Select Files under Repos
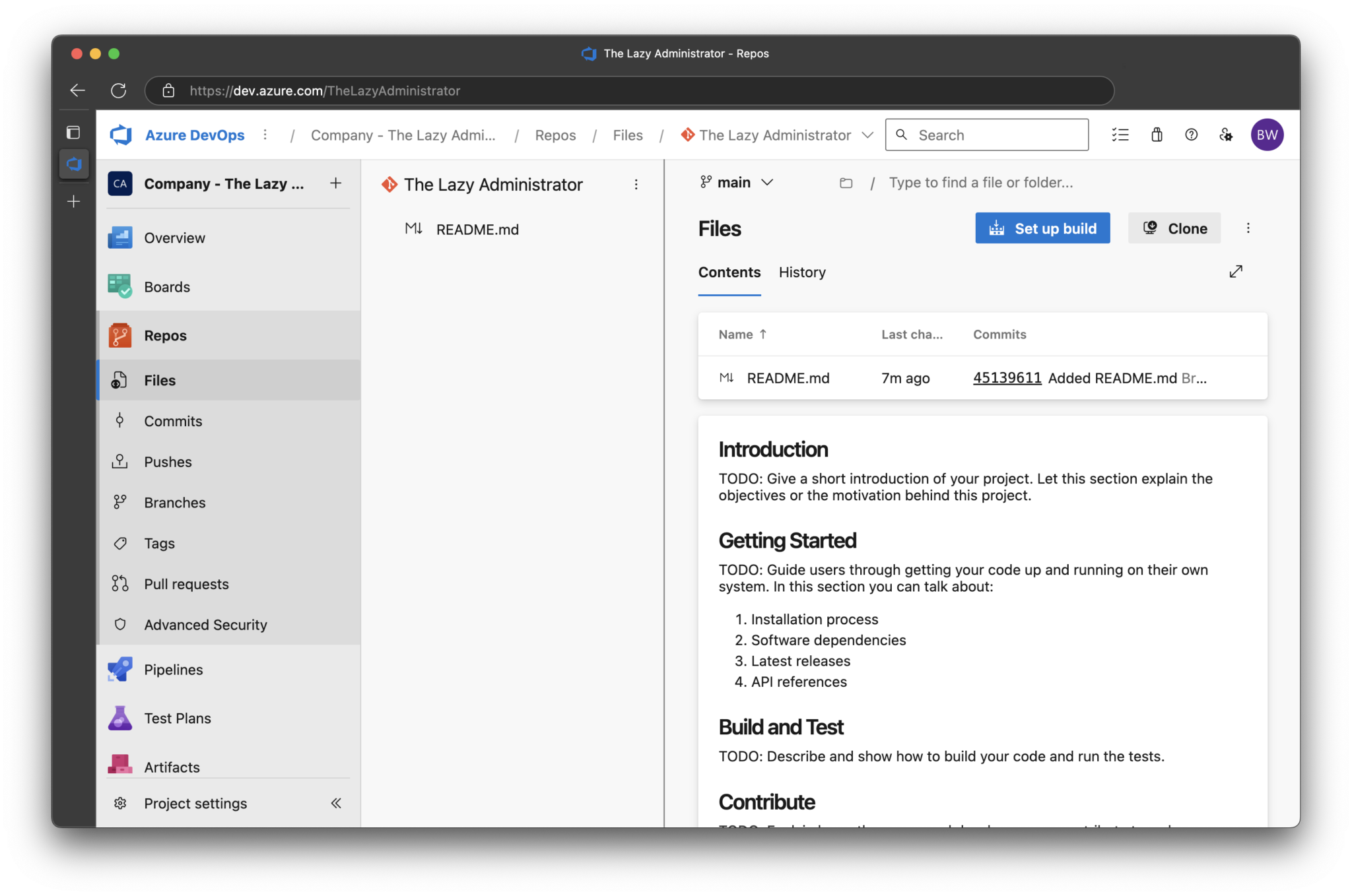The height and width of the screenshot is (896, 1352). 229,381
